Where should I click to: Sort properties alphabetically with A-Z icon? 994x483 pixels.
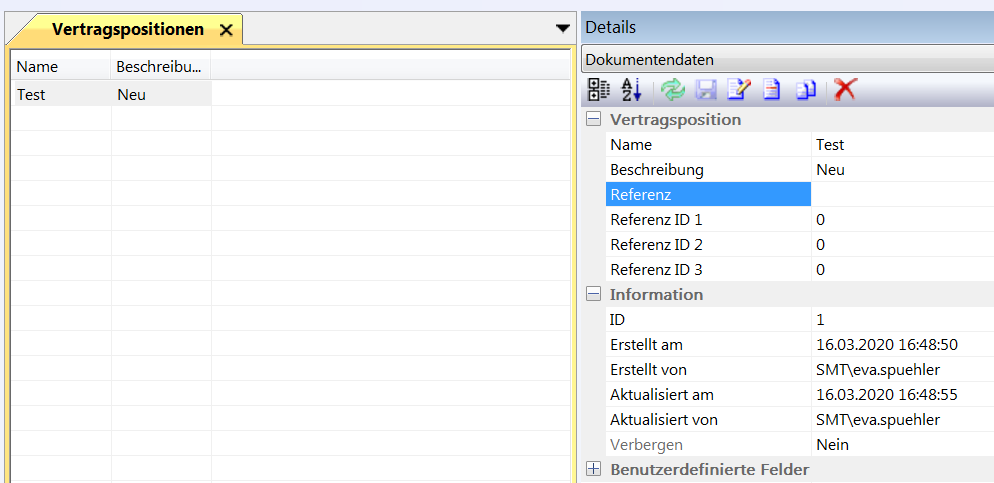pos(631,90)
